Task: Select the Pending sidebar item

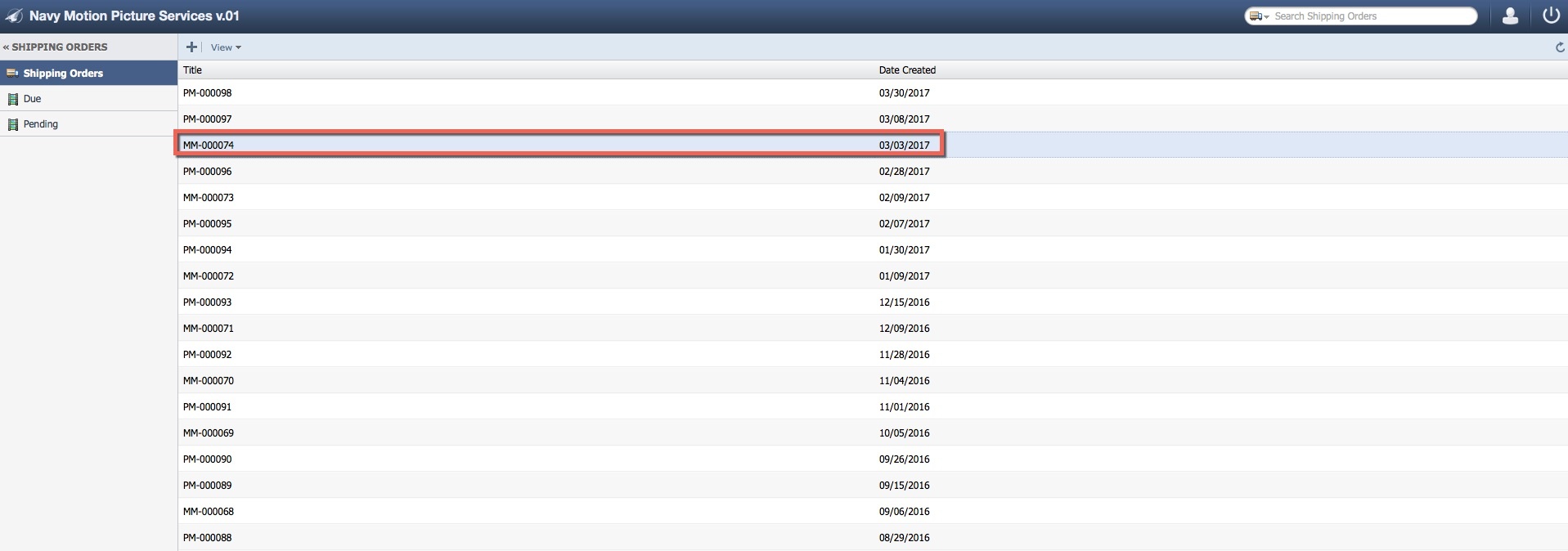Action: (41, 124)
